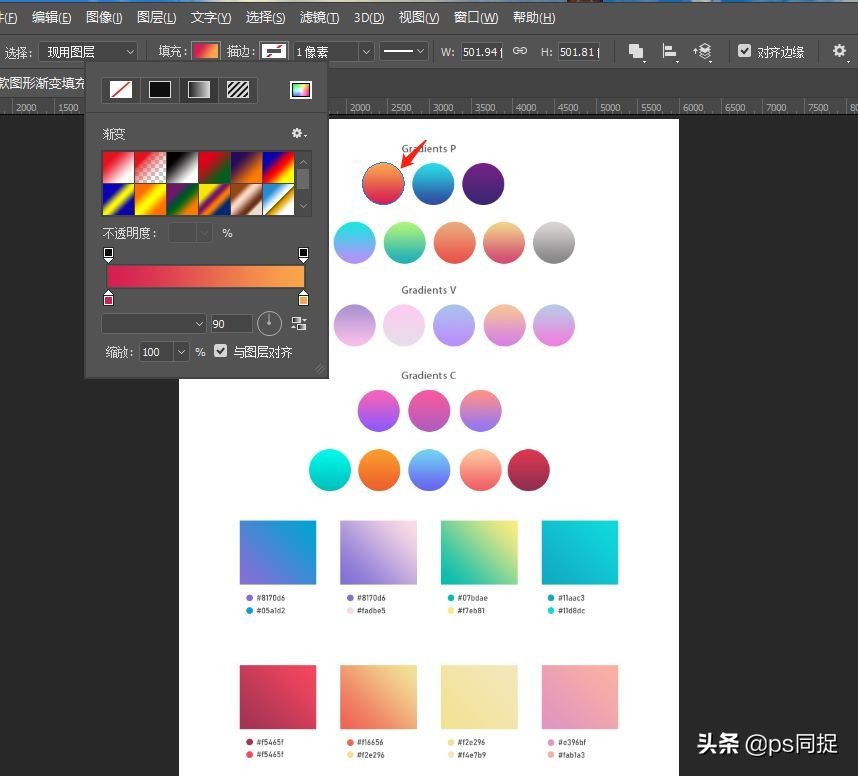The height and width of the screenshot is (776, 858).
Task: Choose the gradient fill type
Action: tap(199, 90)
